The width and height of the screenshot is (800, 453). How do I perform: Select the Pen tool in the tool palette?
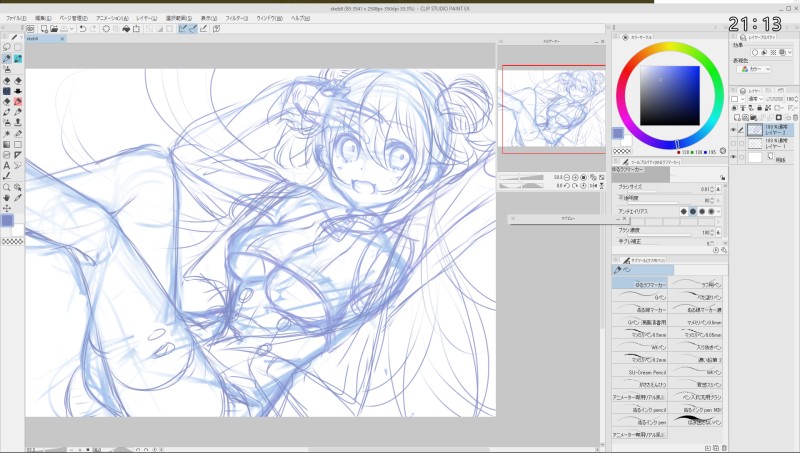point(7,59)
